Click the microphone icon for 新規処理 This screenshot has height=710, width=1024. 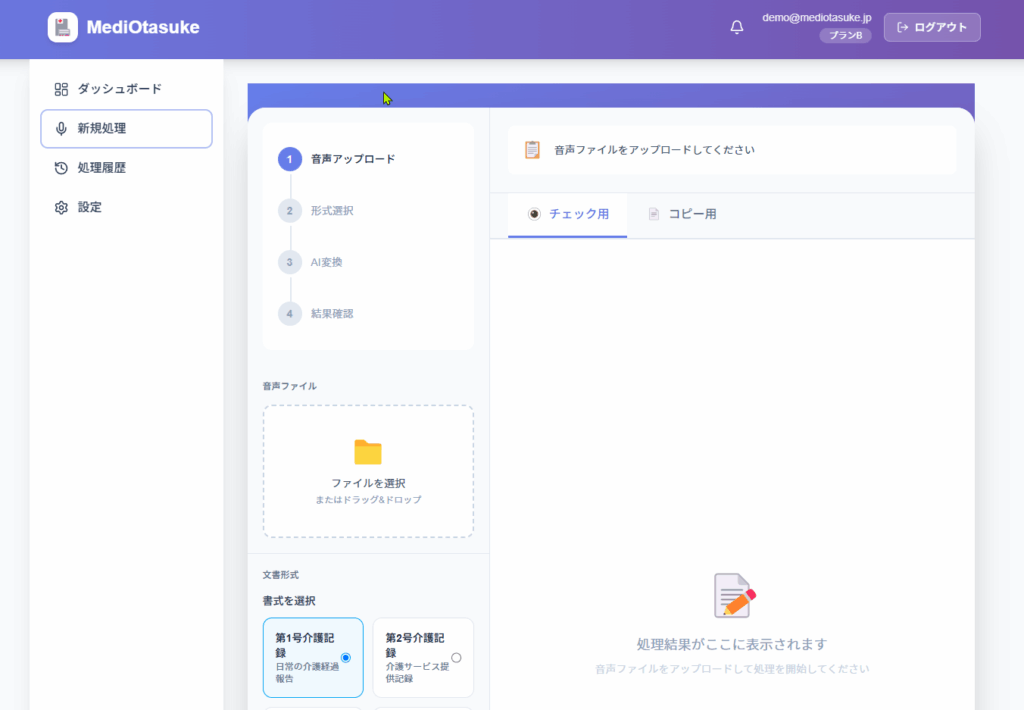(61, 129)
